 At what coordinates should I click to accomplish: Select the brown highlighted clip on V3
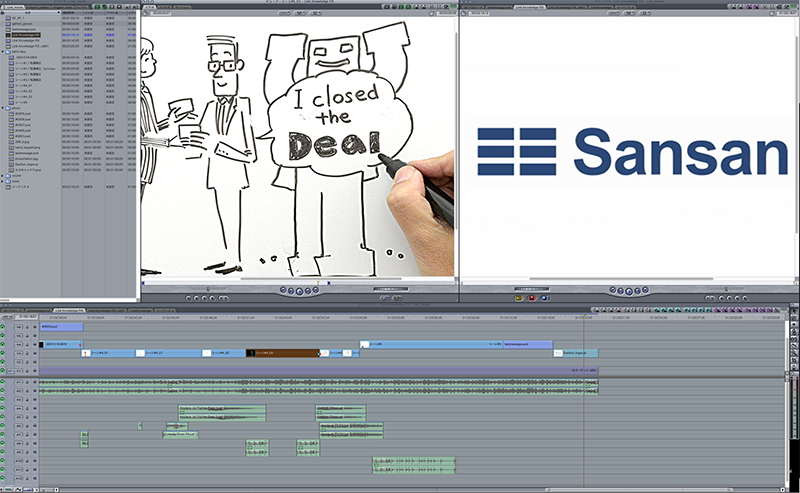point(283,353)
